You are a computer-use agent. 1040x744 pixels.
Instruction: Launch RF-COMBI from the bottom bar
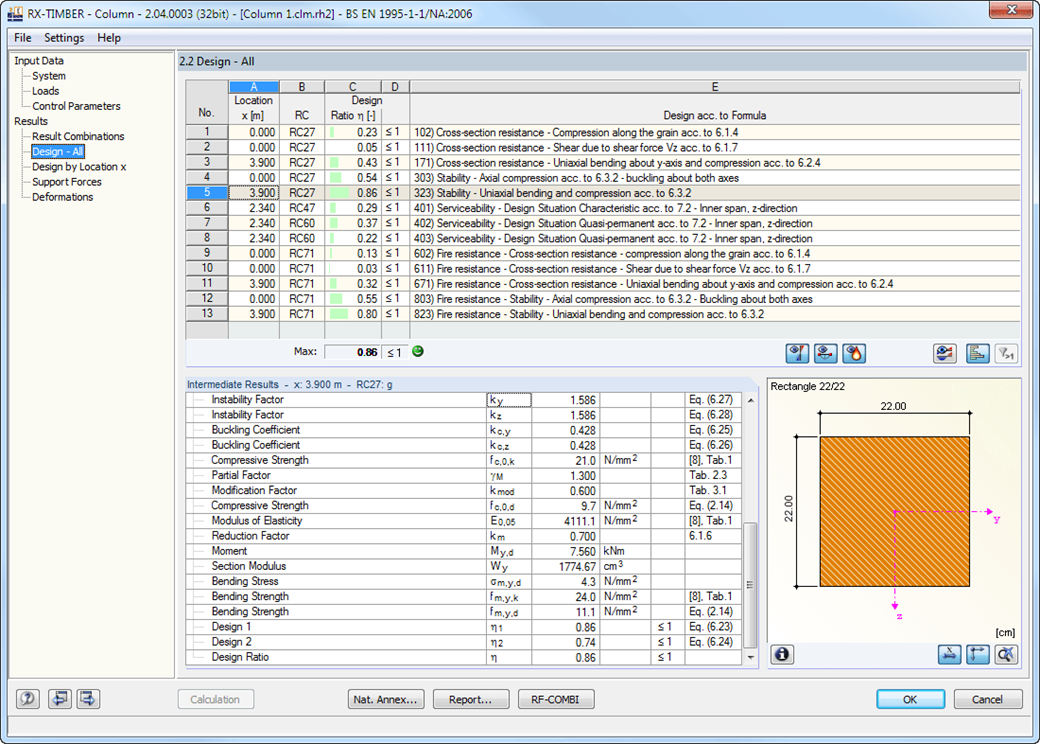pyautogui.click(x=555, y=699)
